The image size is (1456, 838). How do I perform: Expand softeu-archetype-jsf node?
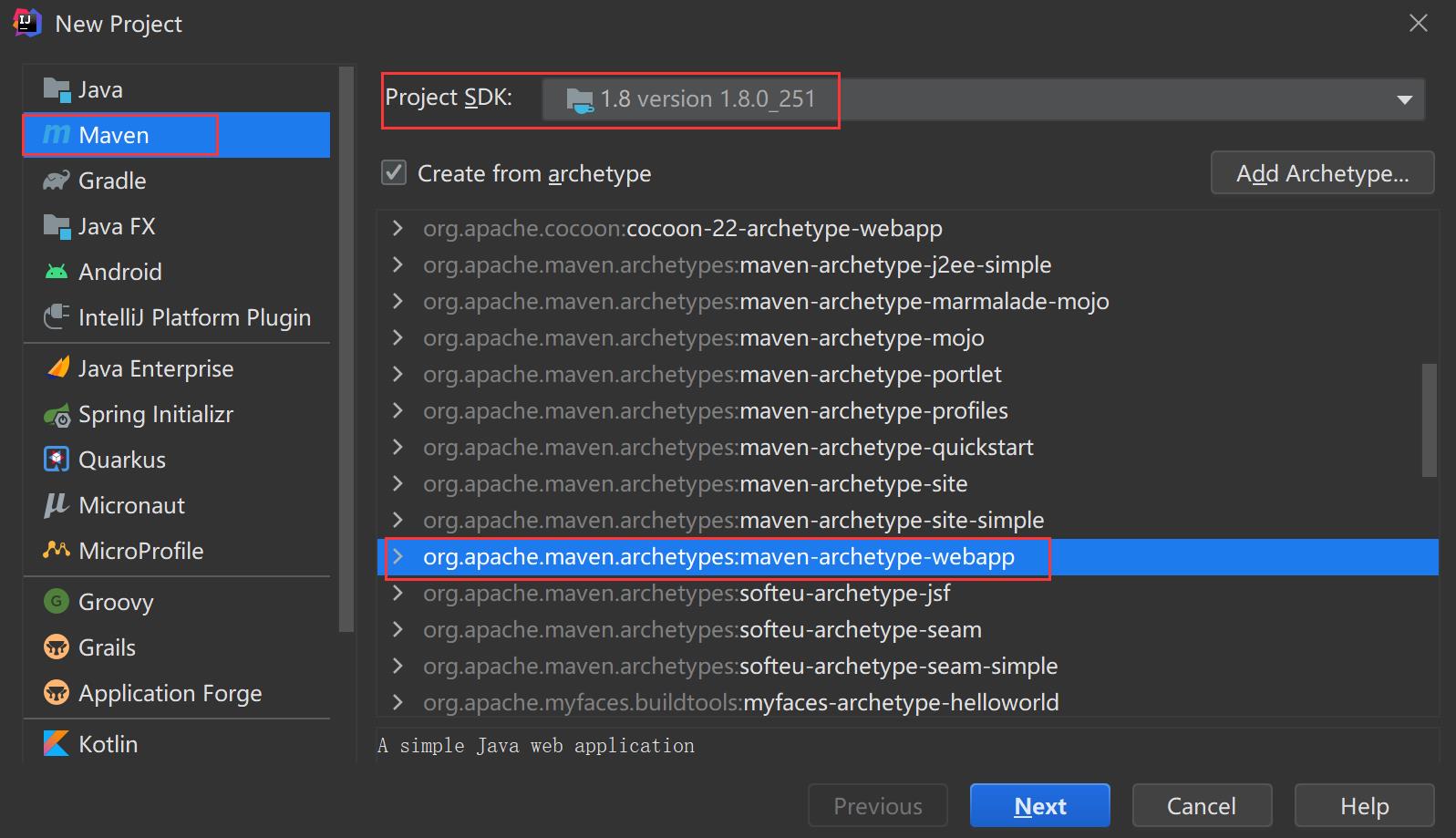[x=398, y=593]
